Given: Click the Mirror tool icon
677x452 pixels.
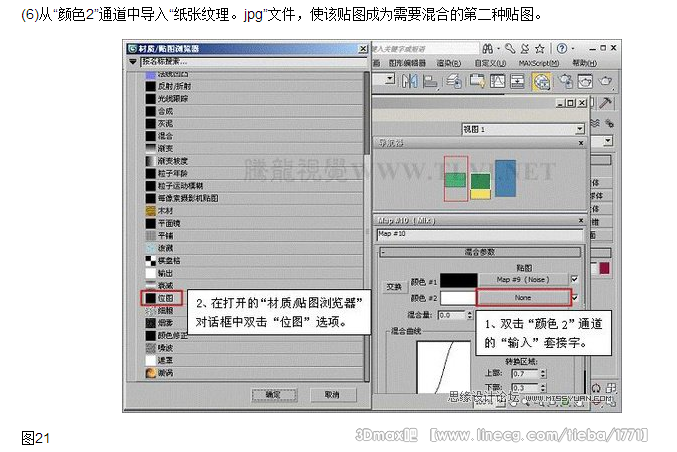Looking at the screenshot, I should (x=409, y=81).
